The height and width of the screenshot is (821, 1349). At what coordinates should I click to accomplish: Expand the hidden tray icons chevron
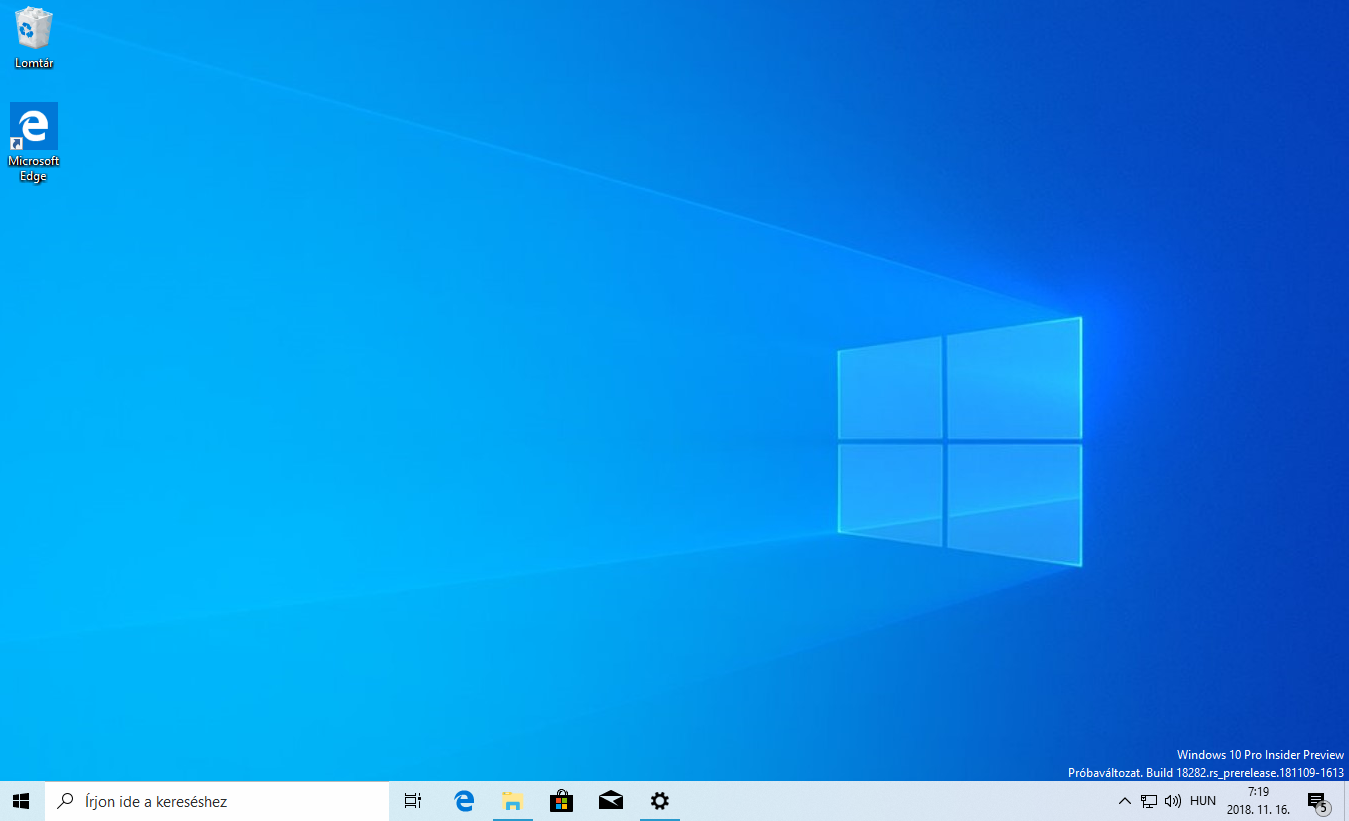[1124, 801]
